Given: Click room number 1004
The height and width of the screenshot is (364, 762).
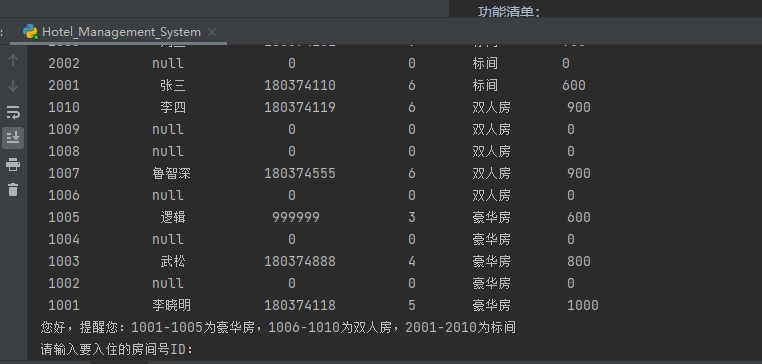Looking at the screenshot, I should [x=64, y=240].
